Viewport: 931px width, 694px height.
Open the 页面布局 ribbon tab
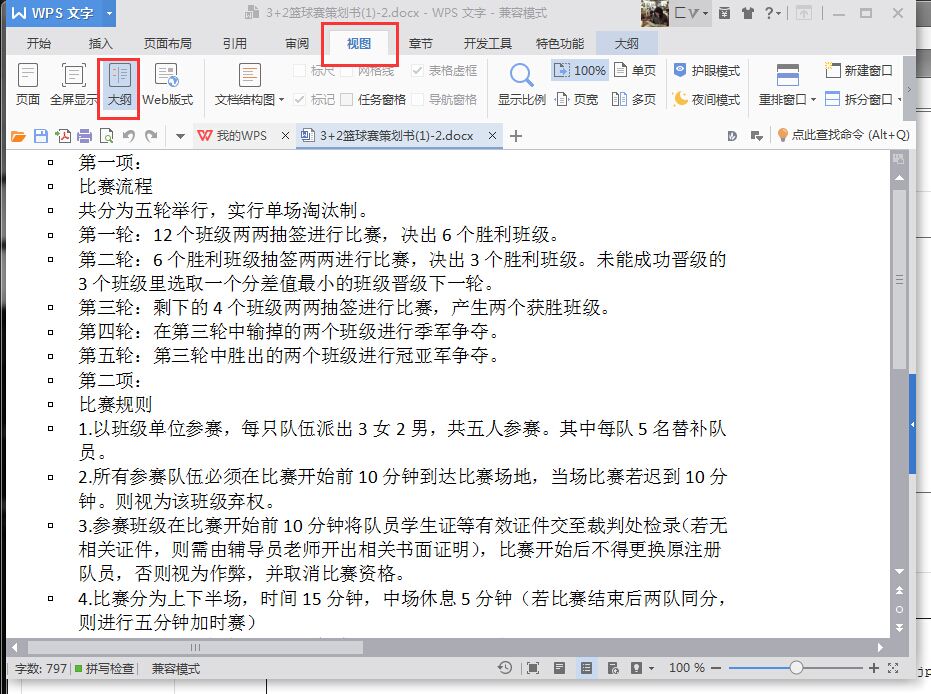point(167,43)
